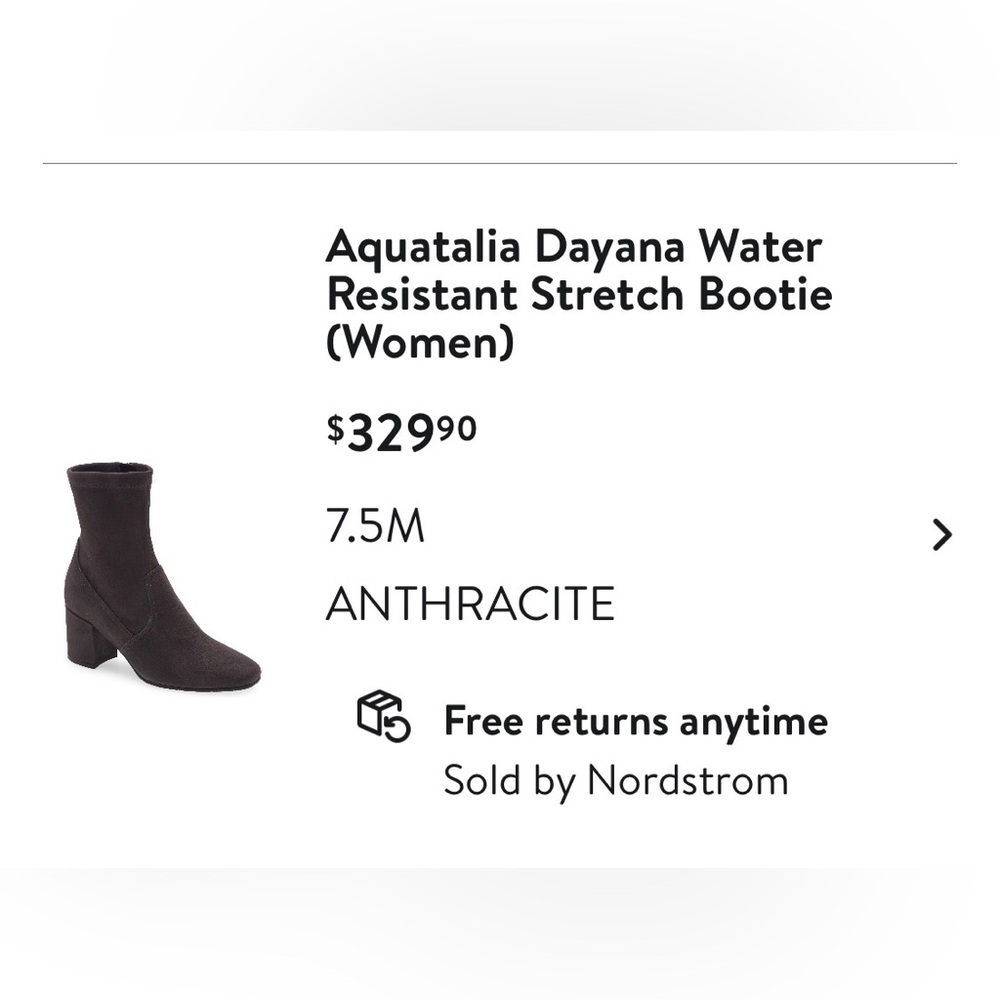Image resolution: width=1000 pixels, height=1000 pixels.
Task: Click the ANTHRACITE color name text
Action: pos(470,603)
